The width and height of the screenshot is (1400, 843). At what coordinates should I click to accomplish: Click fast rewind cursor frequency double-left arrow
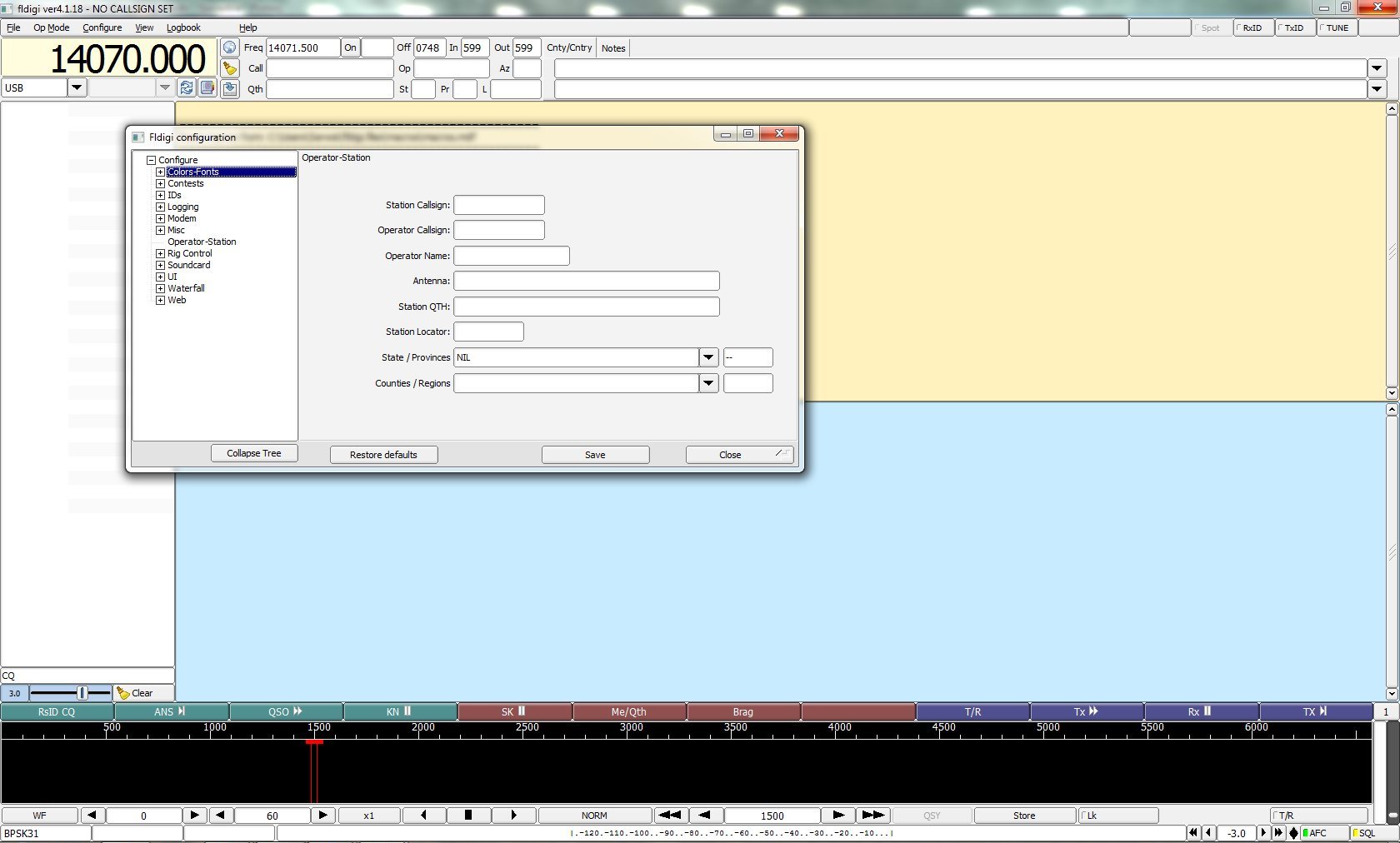(x=670, y=816)
